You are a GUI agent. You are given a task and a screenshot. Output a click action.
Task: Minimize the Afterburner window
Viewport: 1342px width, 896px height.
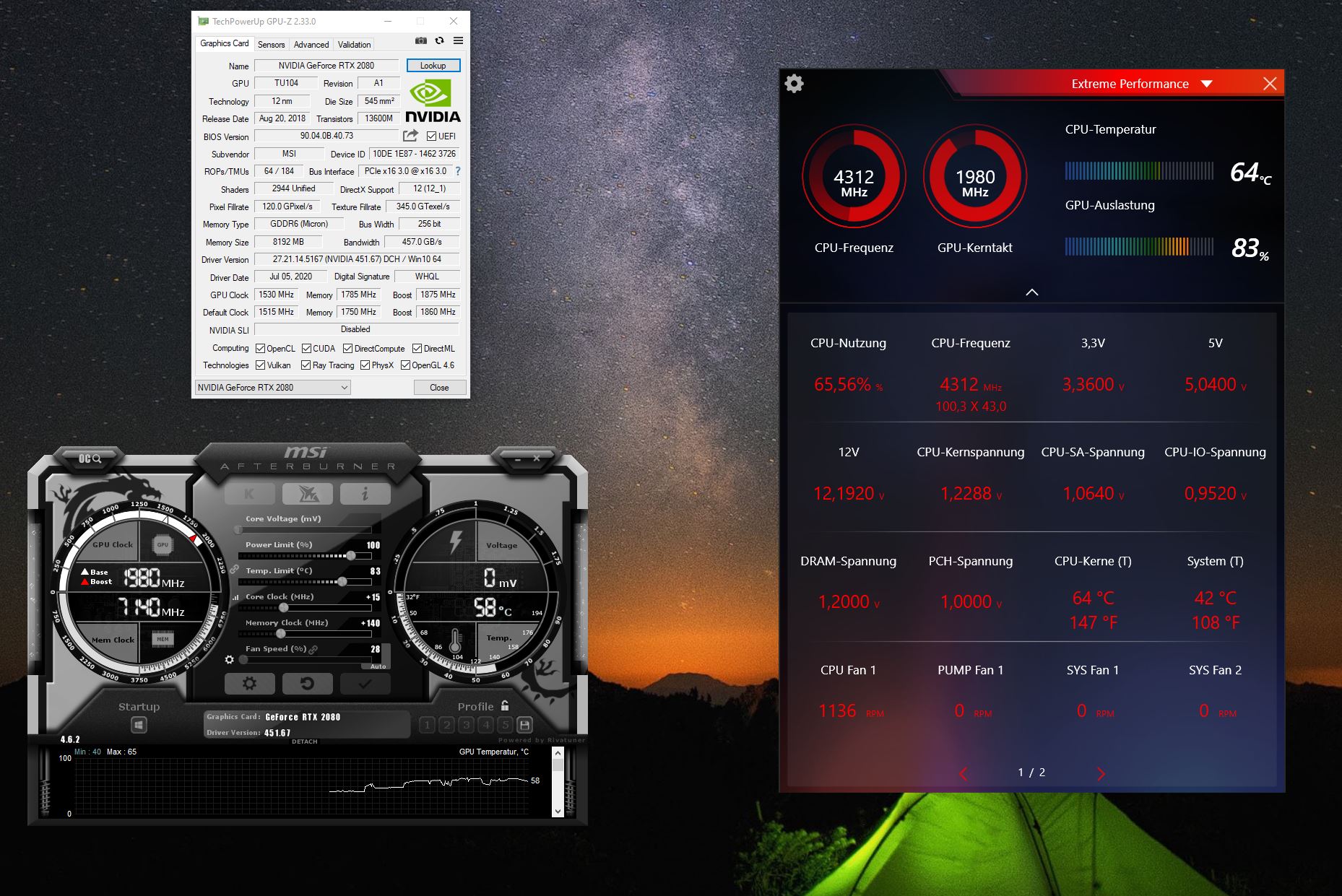point(517,458)
